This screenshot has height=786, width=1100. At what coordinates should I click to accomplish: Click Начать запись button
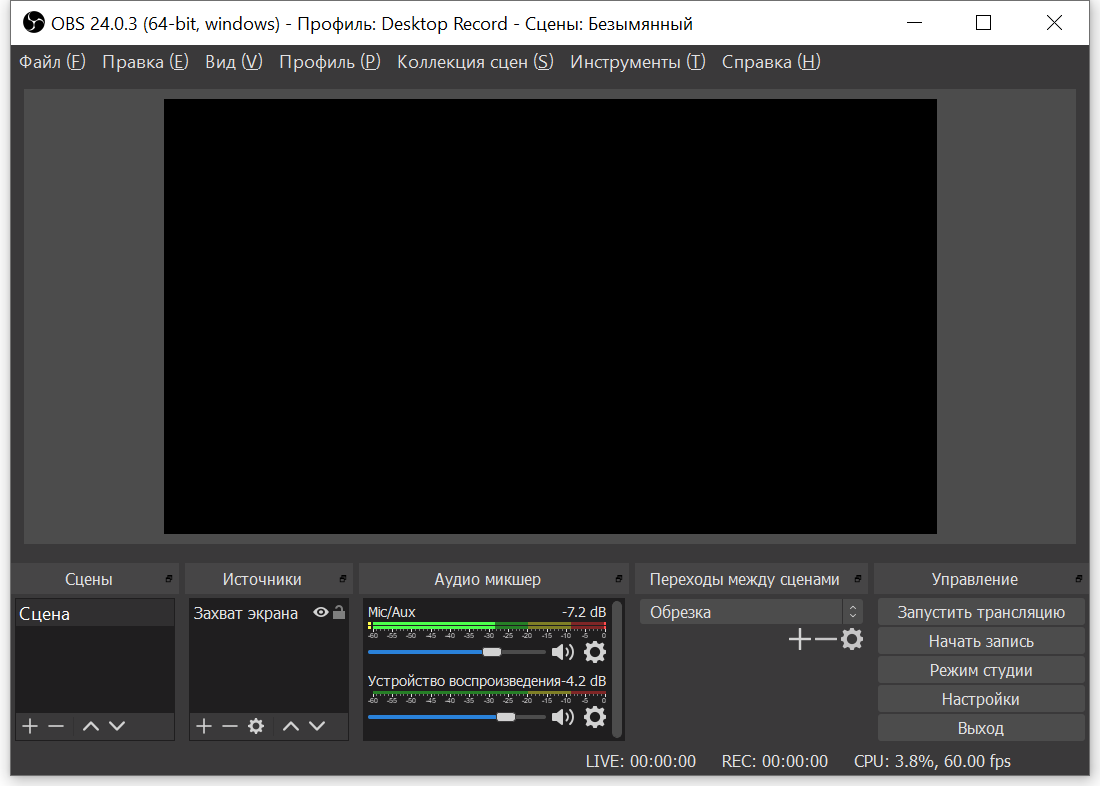pos(981,641)
